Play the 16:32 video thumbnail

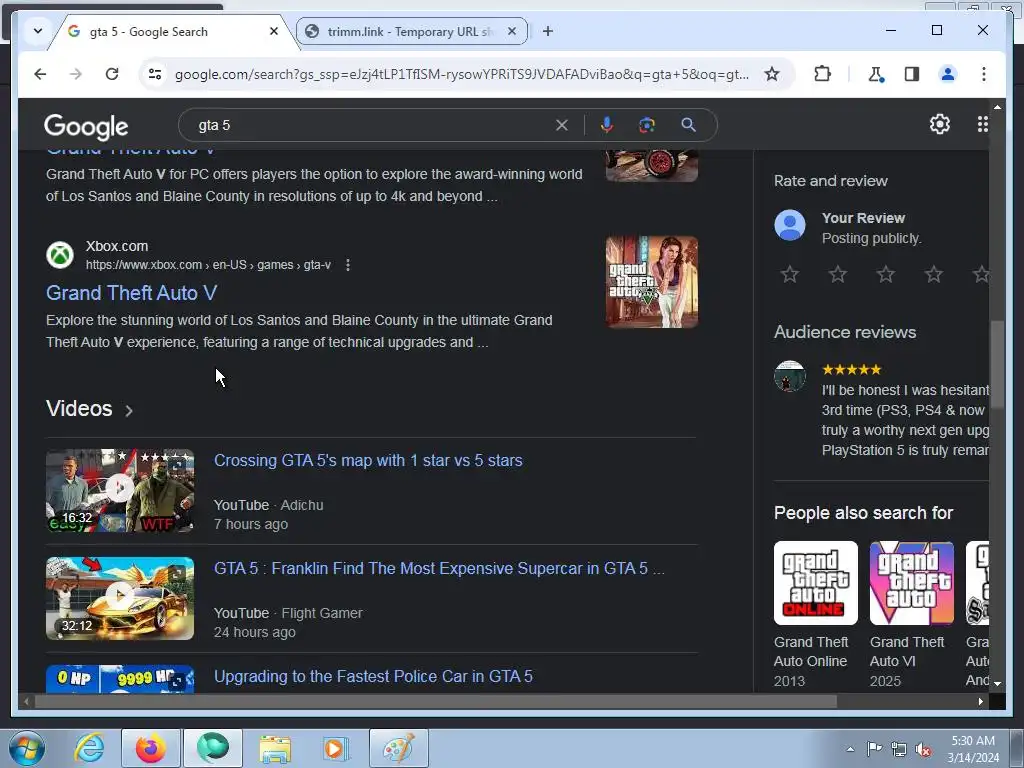(x=120, y=490)
